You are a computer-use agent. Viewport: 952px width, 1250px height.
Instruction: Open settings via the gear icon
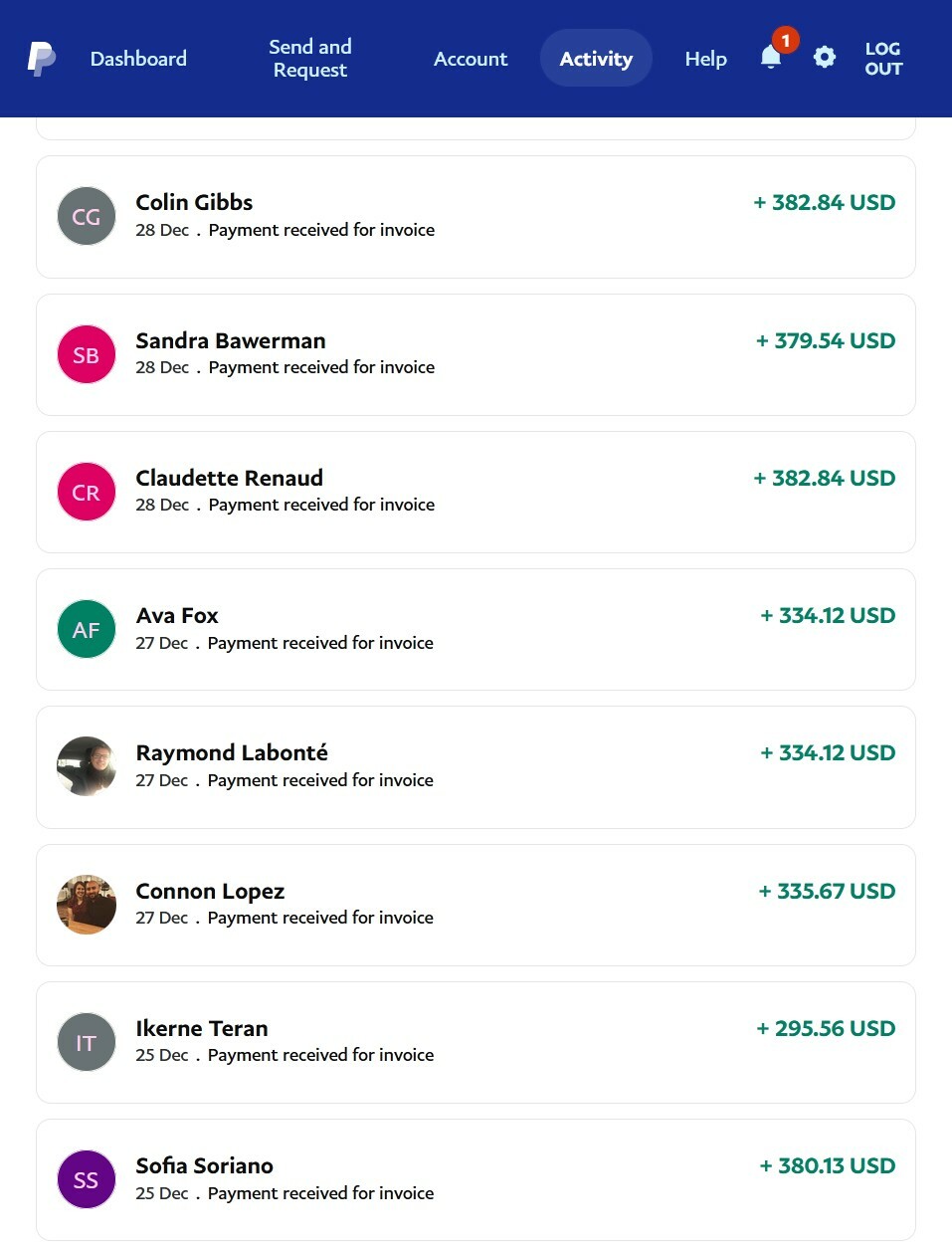pos(825,58)
